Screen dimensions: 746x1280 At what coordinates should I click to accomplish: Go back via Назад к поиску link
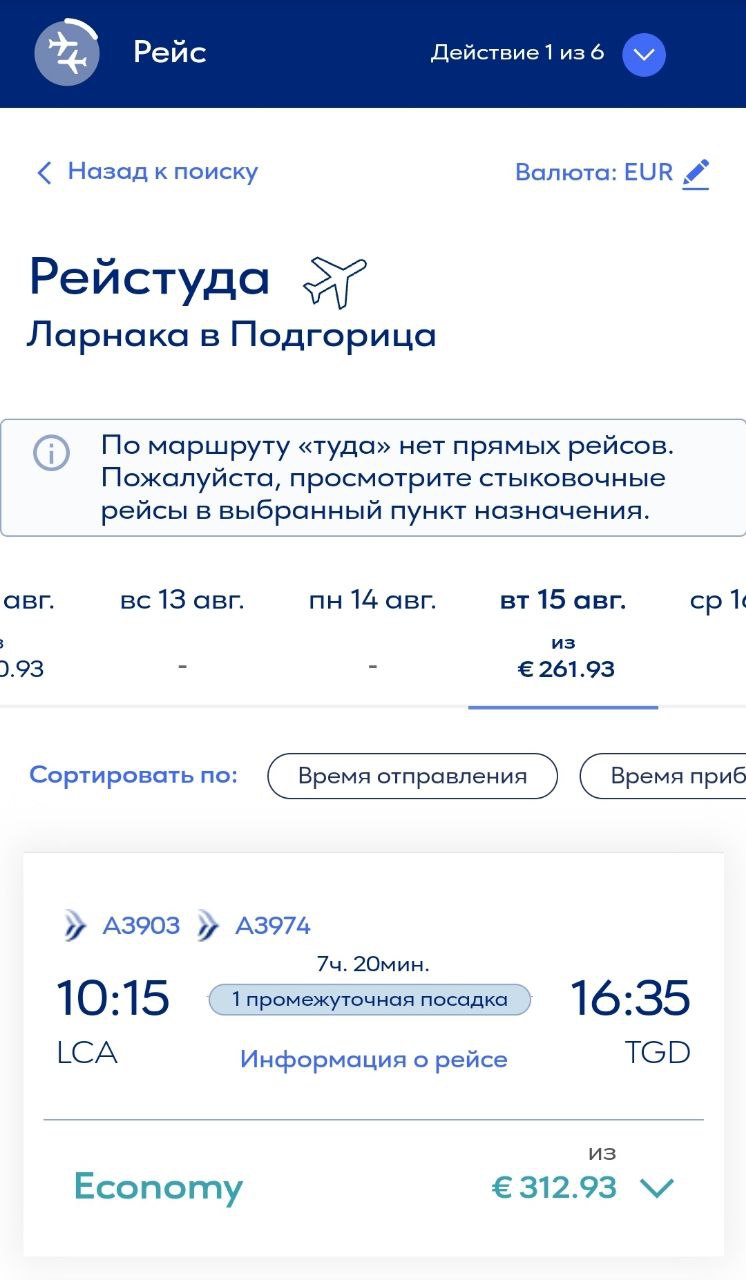162,172
